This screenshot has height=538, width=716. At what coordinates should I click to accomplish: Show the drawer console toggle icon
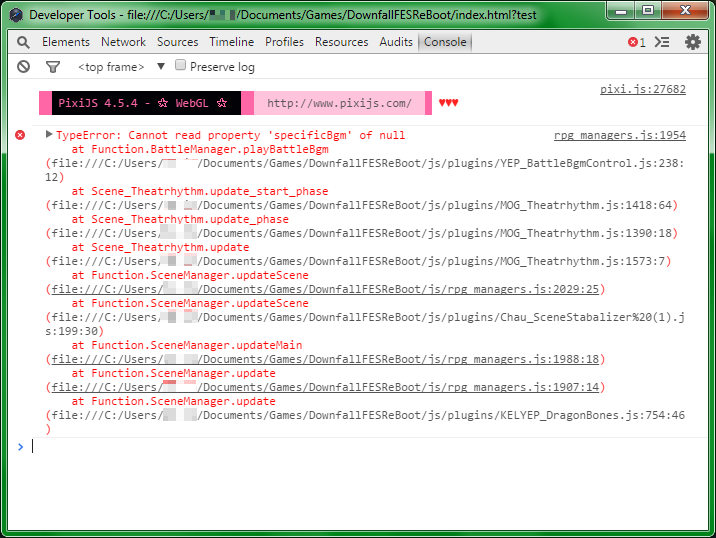662,42
